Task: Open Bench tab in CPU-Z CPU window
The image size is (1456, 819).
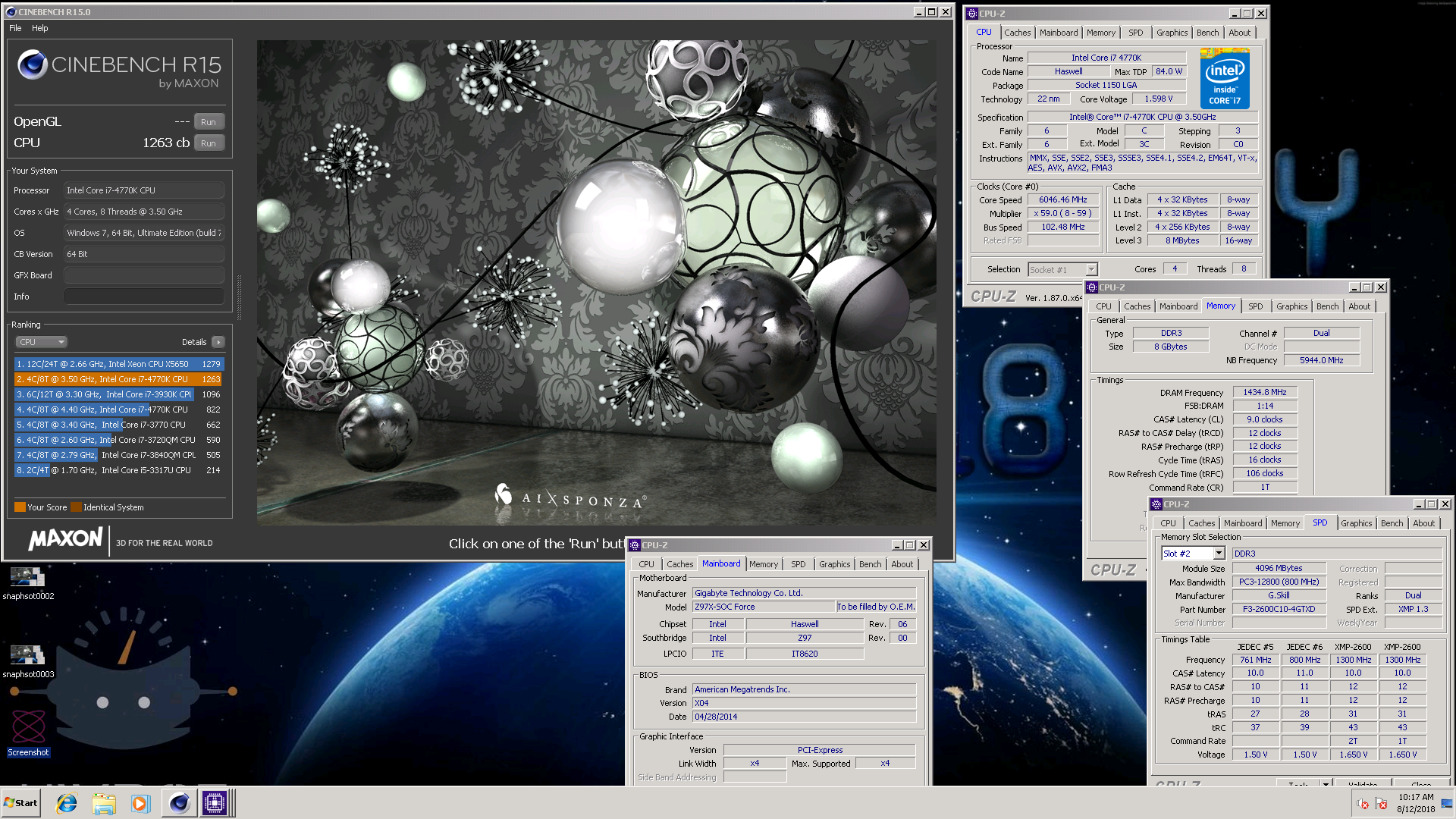Action: [1207, 33]
